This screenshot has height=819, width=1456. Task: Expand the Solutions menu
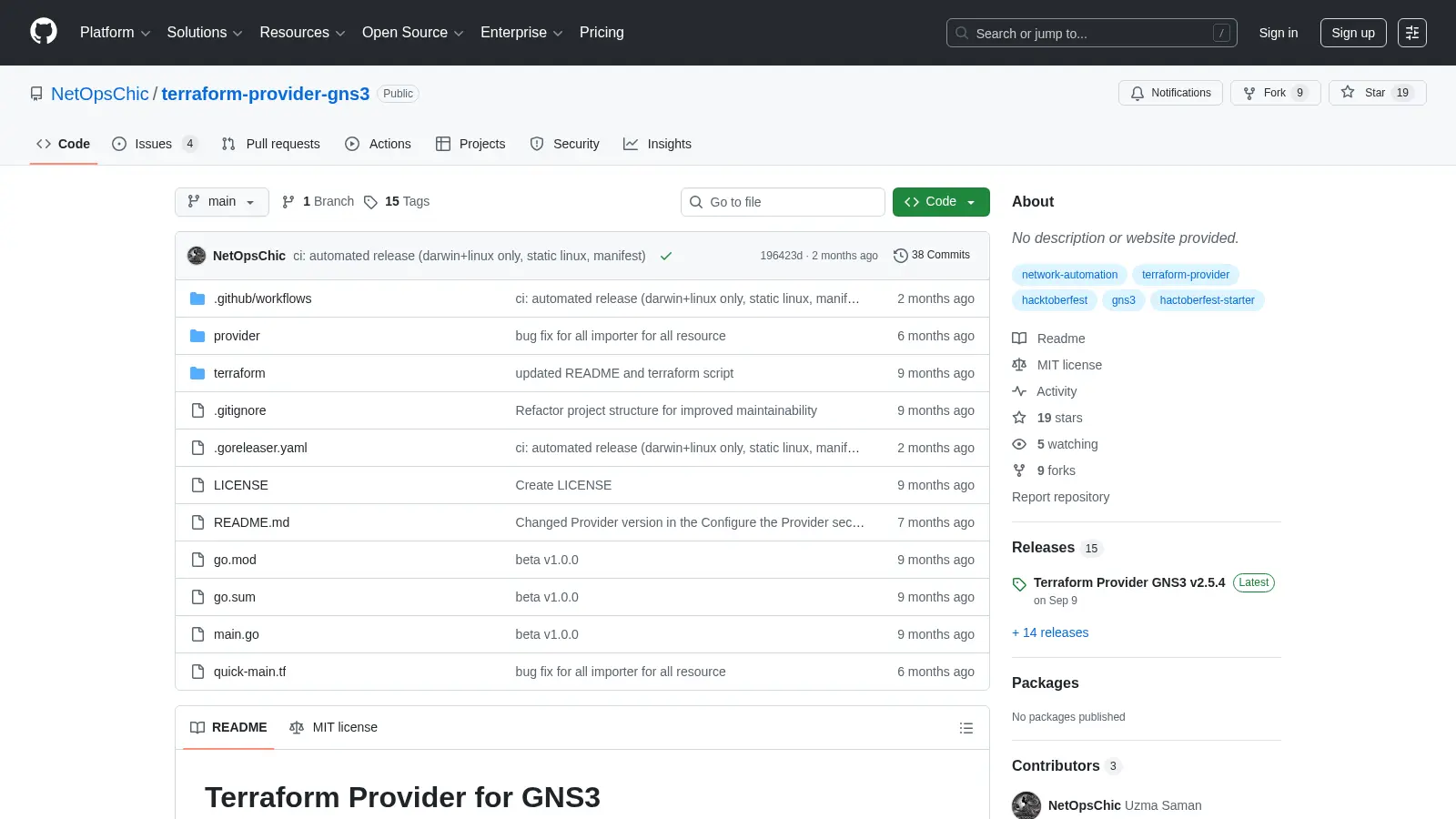(205, 33)
